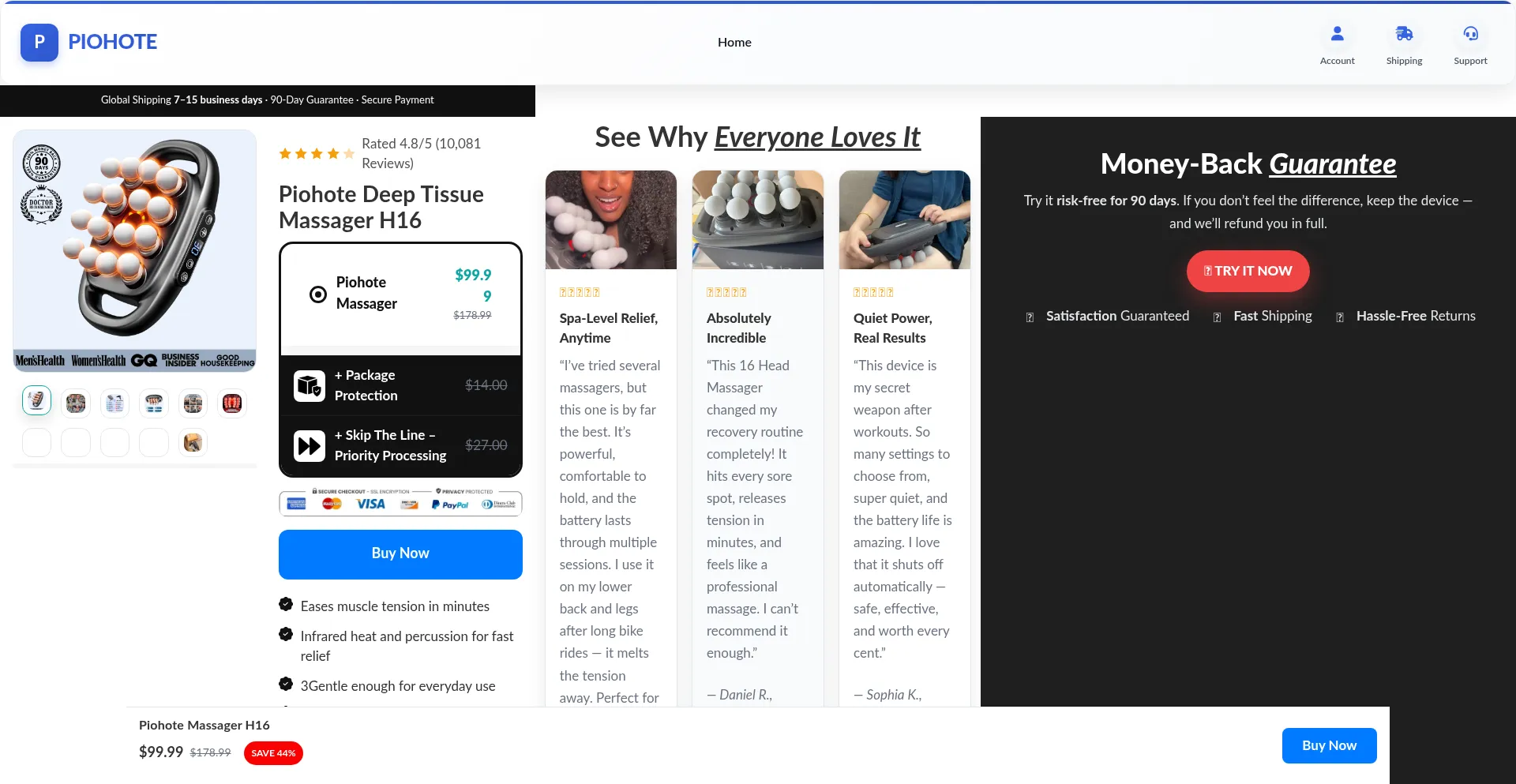Click the blue Piohote P logo icon

(x=39, y=42)
